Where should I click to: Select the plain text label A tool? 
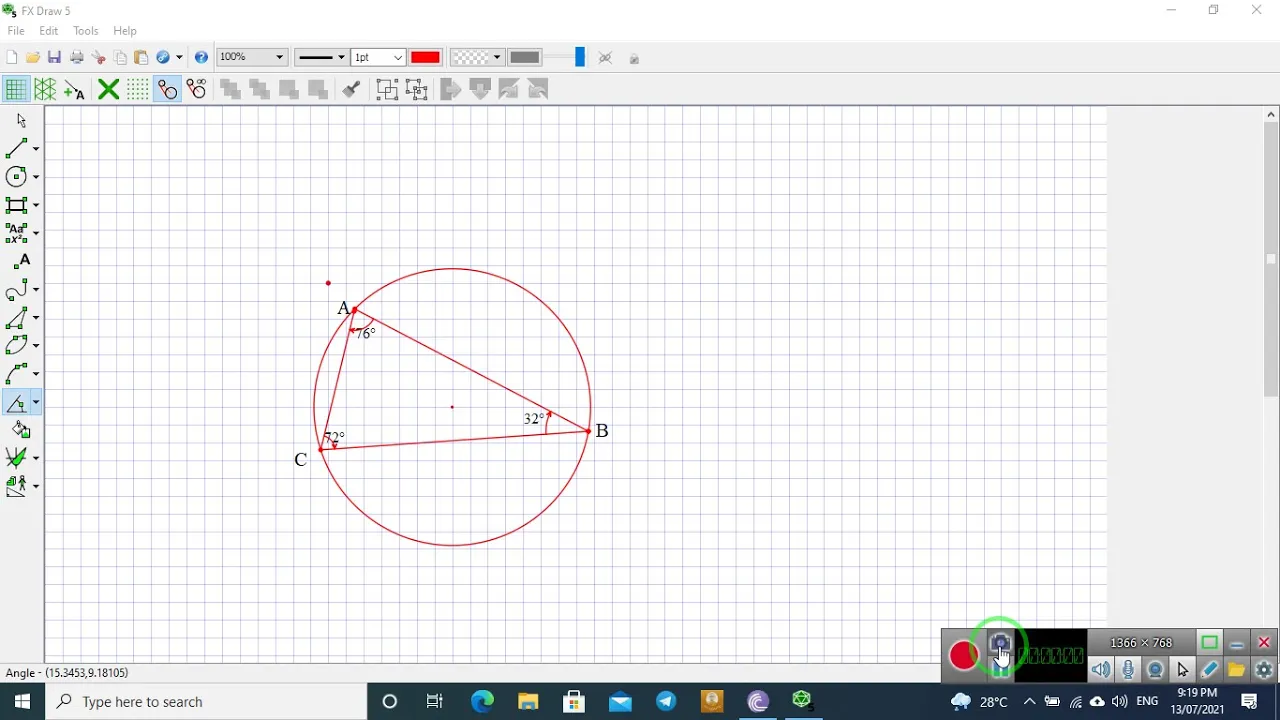tap(23, 261)
